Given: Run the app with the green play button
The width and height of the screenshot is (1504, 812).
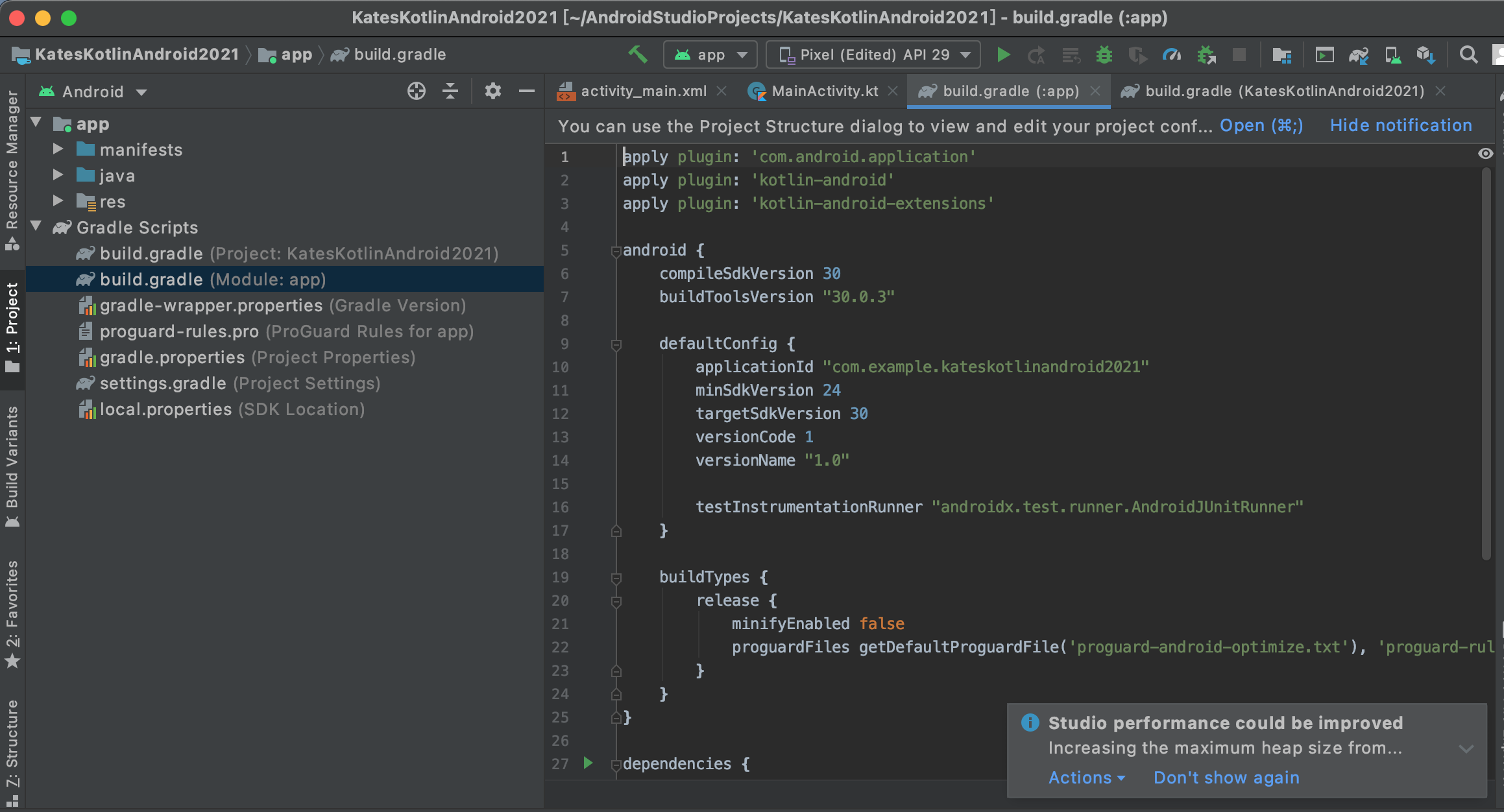Looking at the screenshot, I should click(x=1003, y=54).
